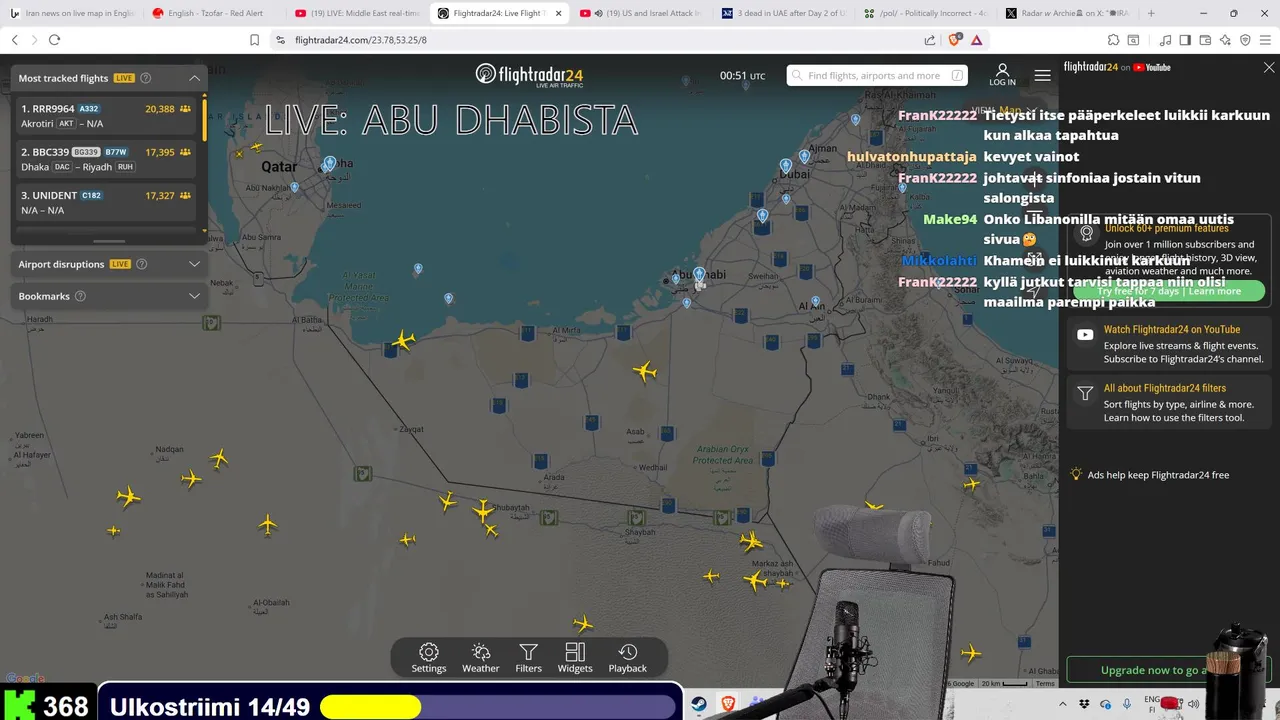Viewport: 1280px width, 720px height.
Task: Click help icon next to Airport disruptions
Action: 142,264
